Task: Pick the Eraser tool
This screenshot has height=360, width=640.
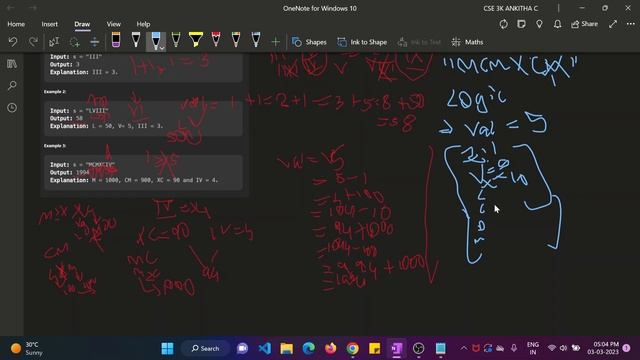Action: coord(116,40)
